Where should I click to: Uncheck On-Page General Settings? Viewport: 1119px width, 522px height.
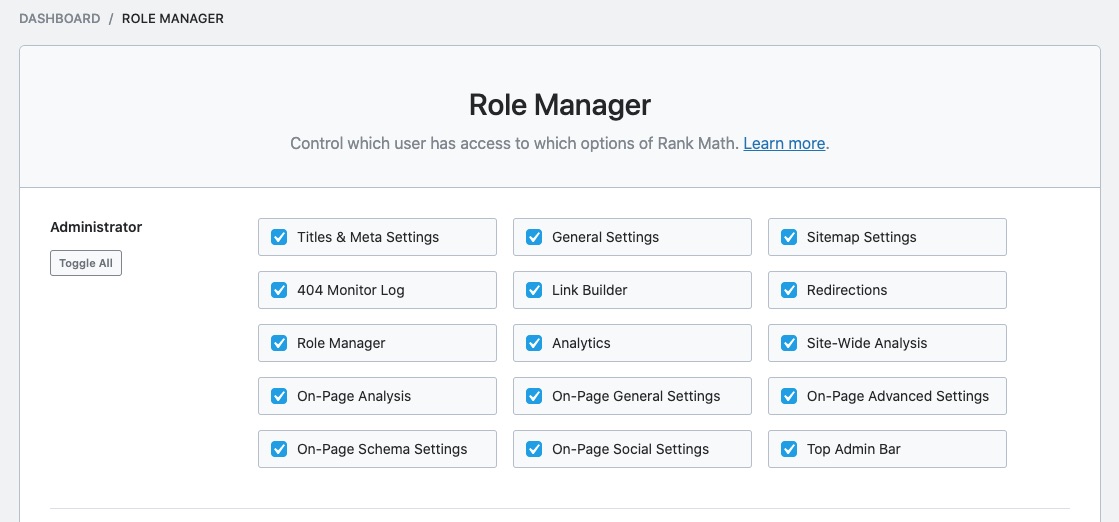pos(534,396)
